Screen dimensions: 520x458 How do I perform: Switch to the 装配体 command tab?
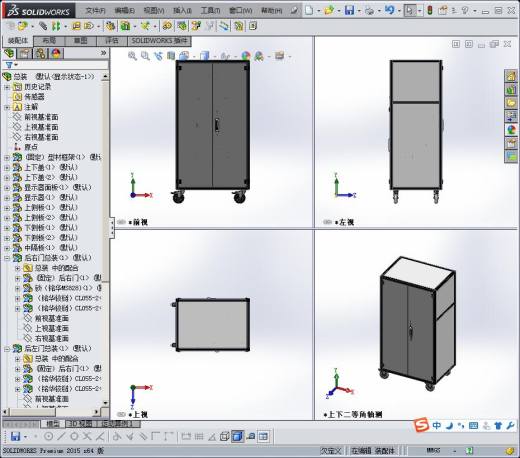pos(18,41)
